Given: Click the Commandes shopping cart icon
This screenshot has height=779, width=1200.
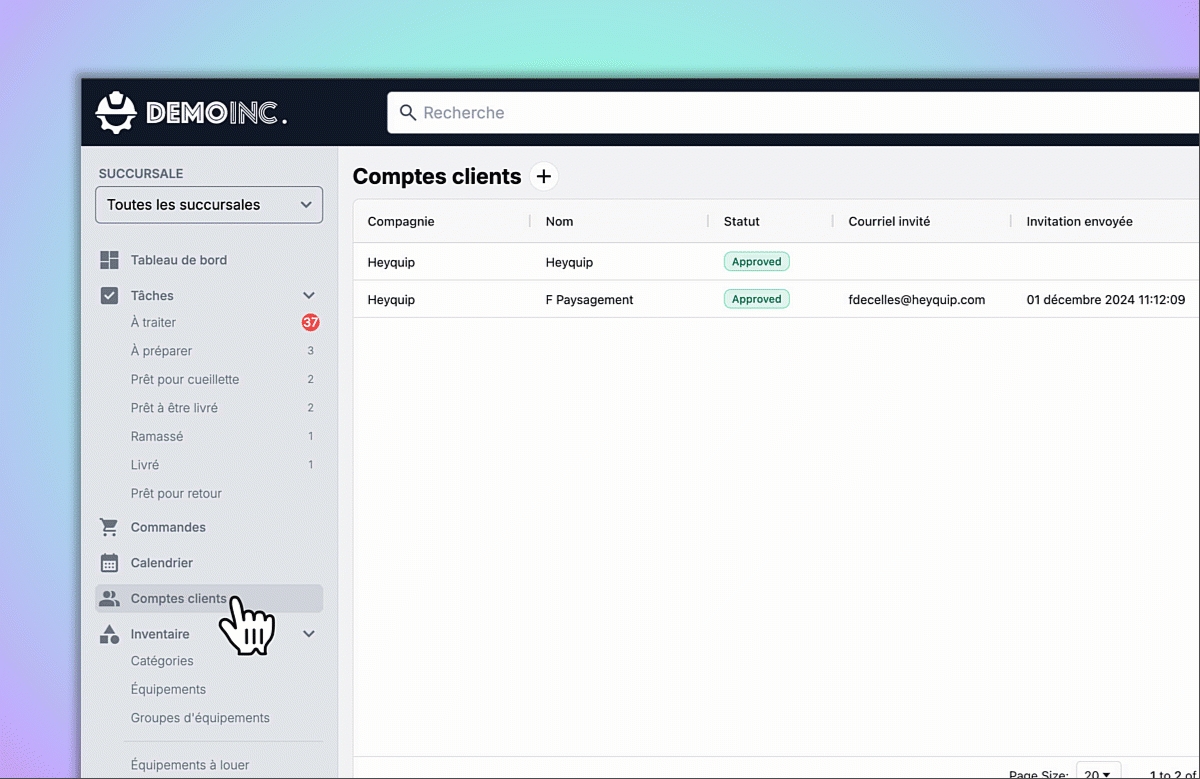Looking at the screenshot, I should point(110,527).
